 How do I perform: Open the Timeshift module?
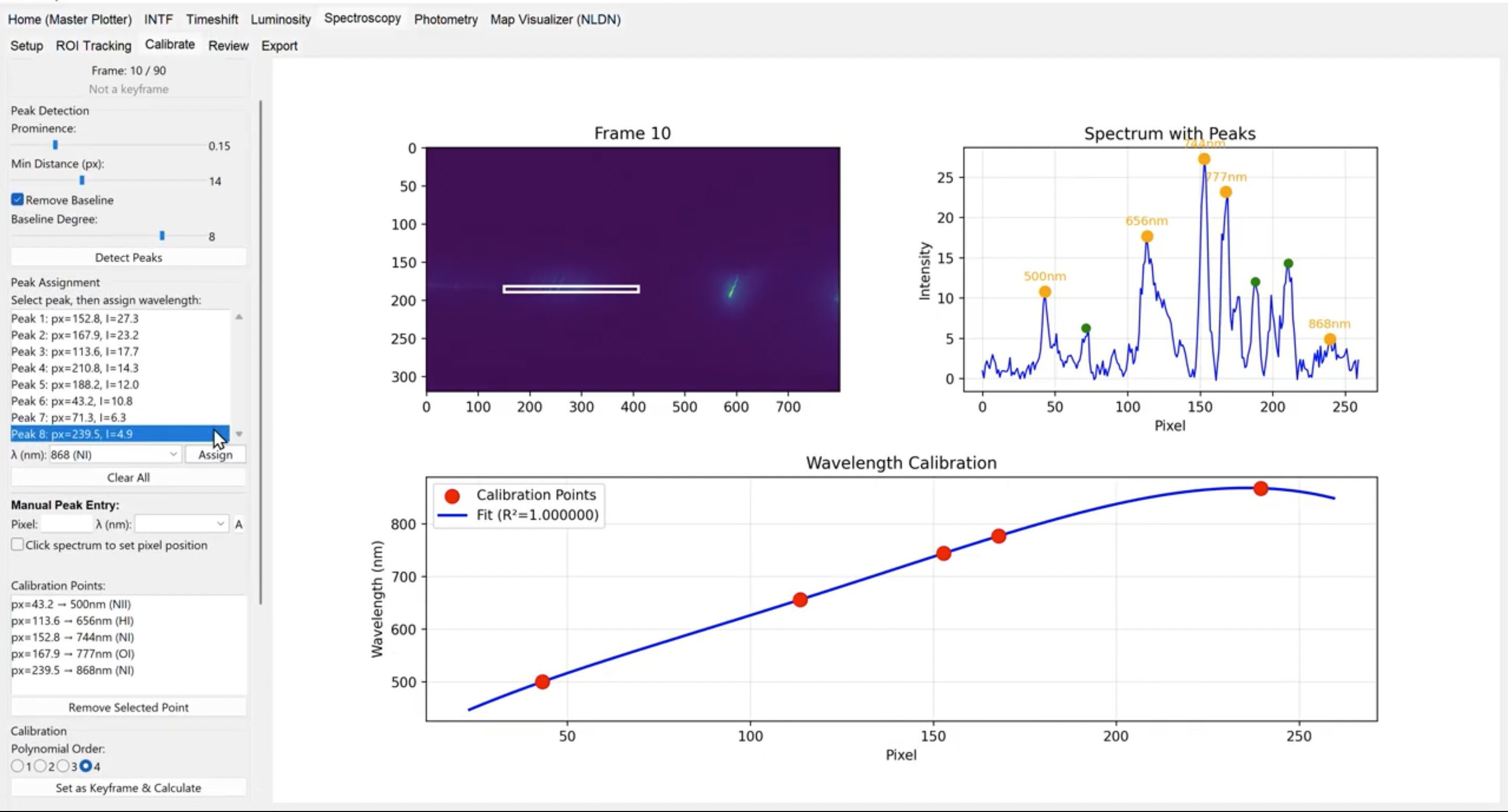pyautogui.click(x=212, y=19)
